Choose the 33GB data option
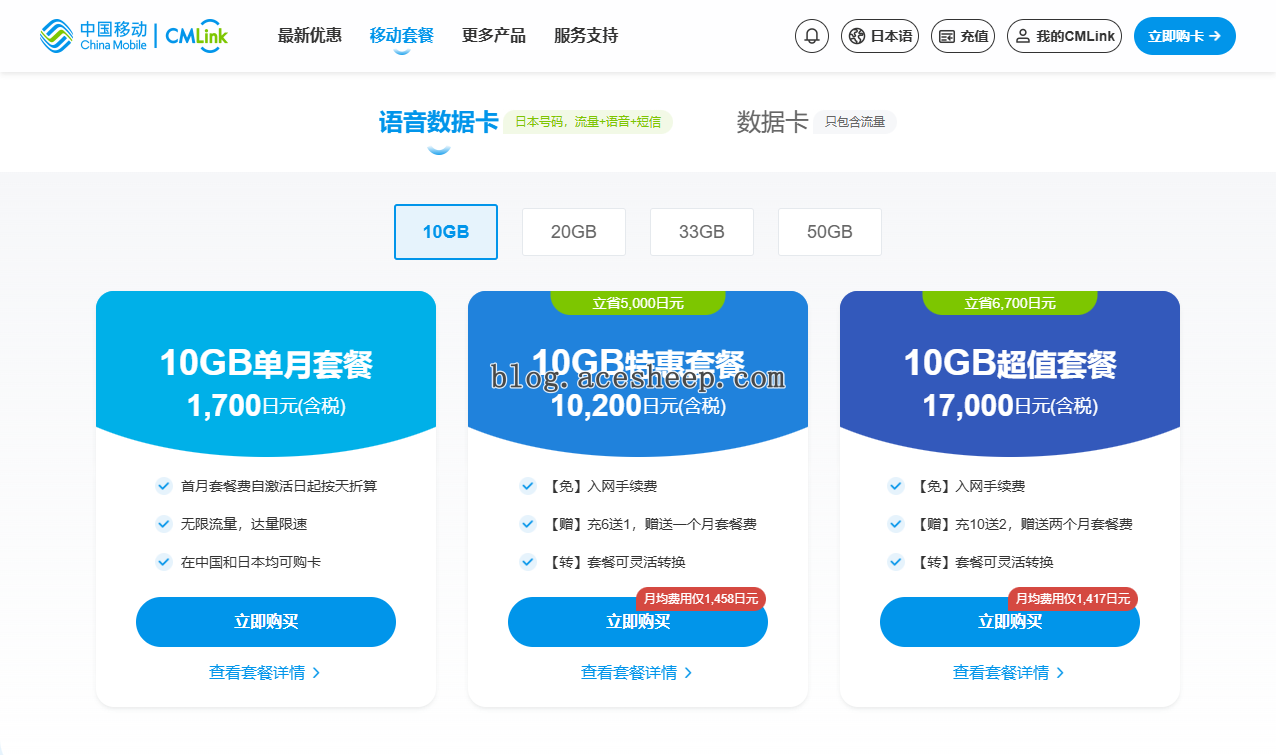The width and height of the screenshot is (1276, 755). point(701,232)
